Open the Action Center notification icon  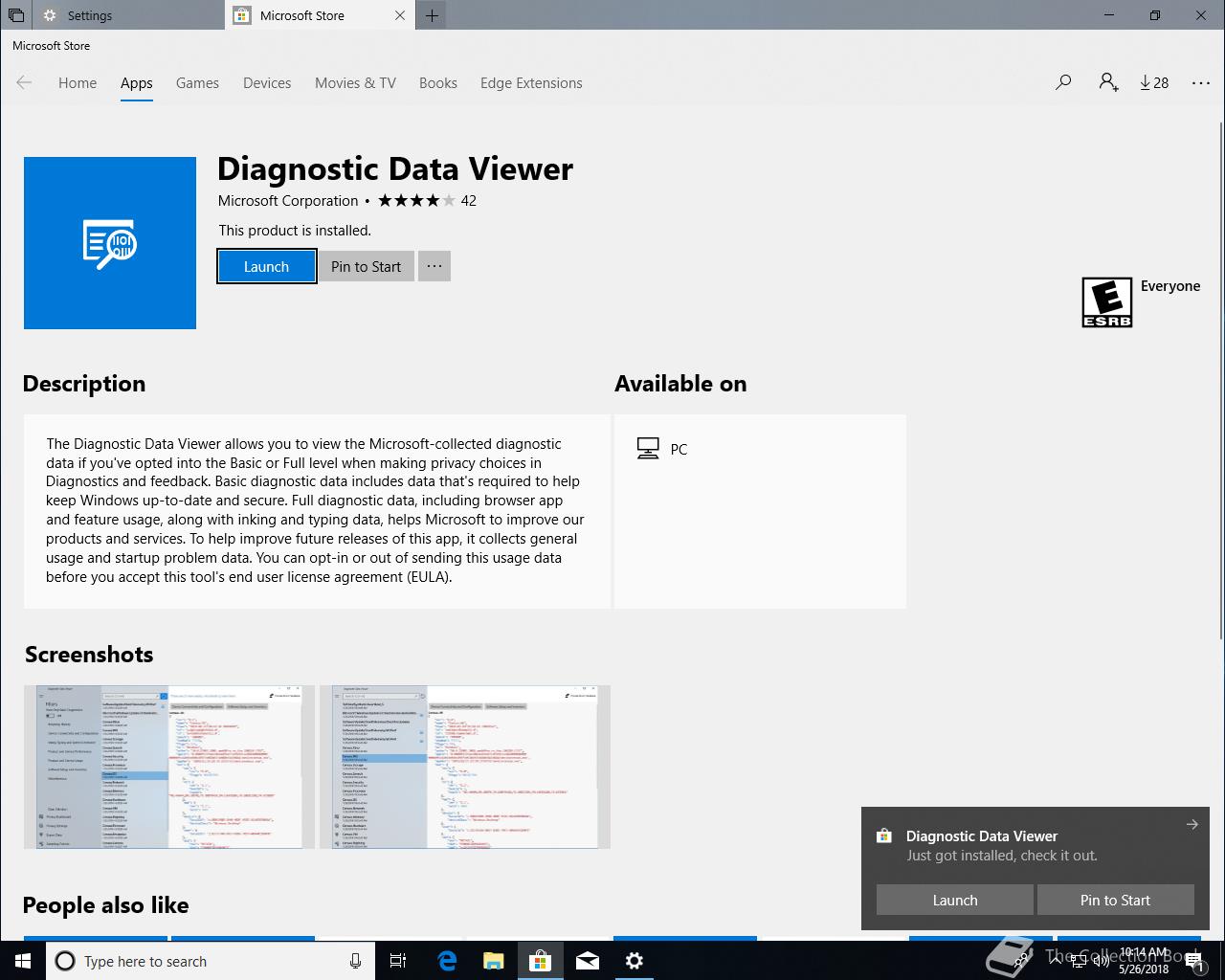[x=1194, y=961]
